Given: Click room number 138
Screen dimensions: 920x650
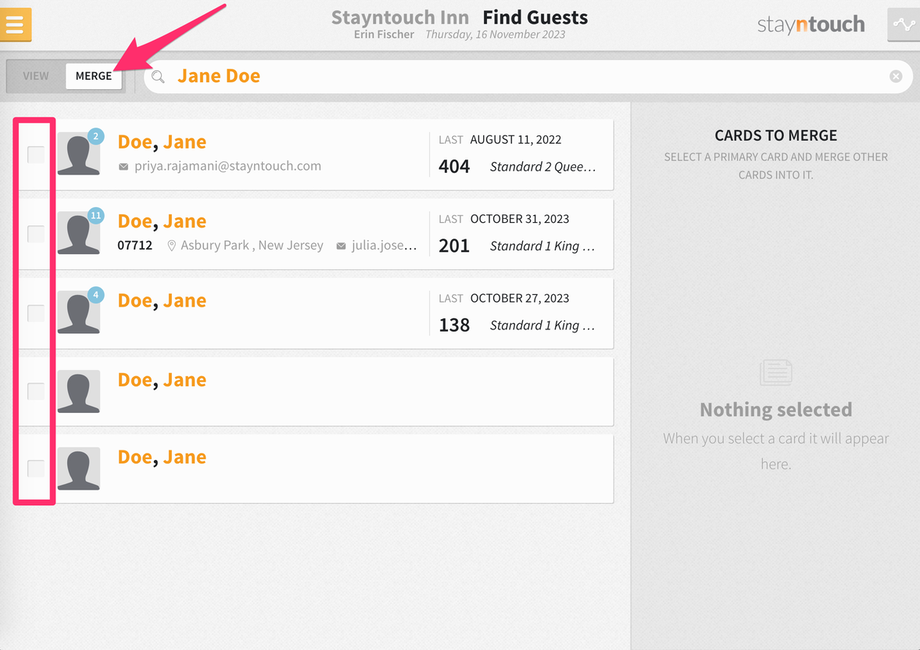Looking at the screenshot, I should click(x=454, y=325).
